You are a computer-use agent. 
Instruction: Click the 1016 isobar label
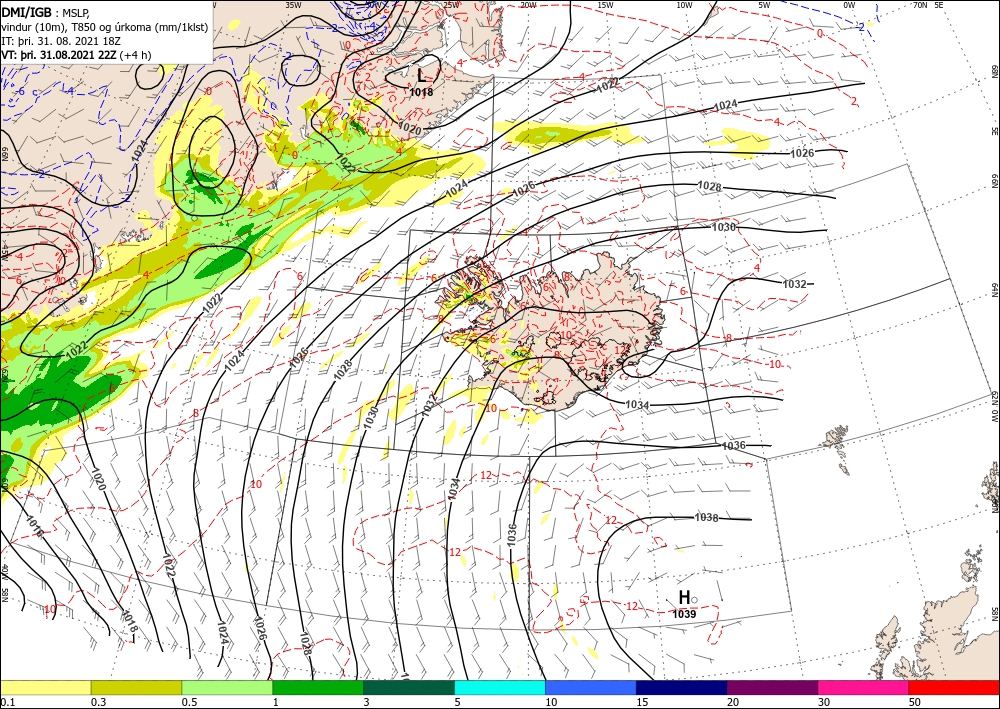34,525
